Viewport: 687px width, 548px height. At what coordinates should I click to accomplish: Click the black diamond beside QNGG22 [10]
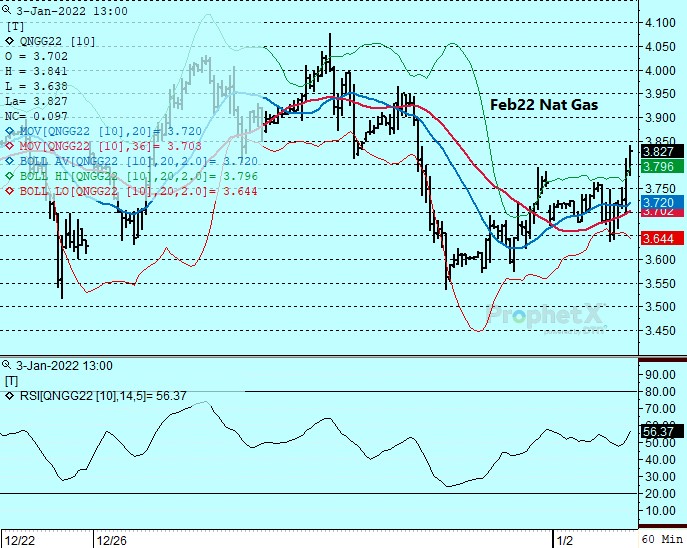click(9, 41)
